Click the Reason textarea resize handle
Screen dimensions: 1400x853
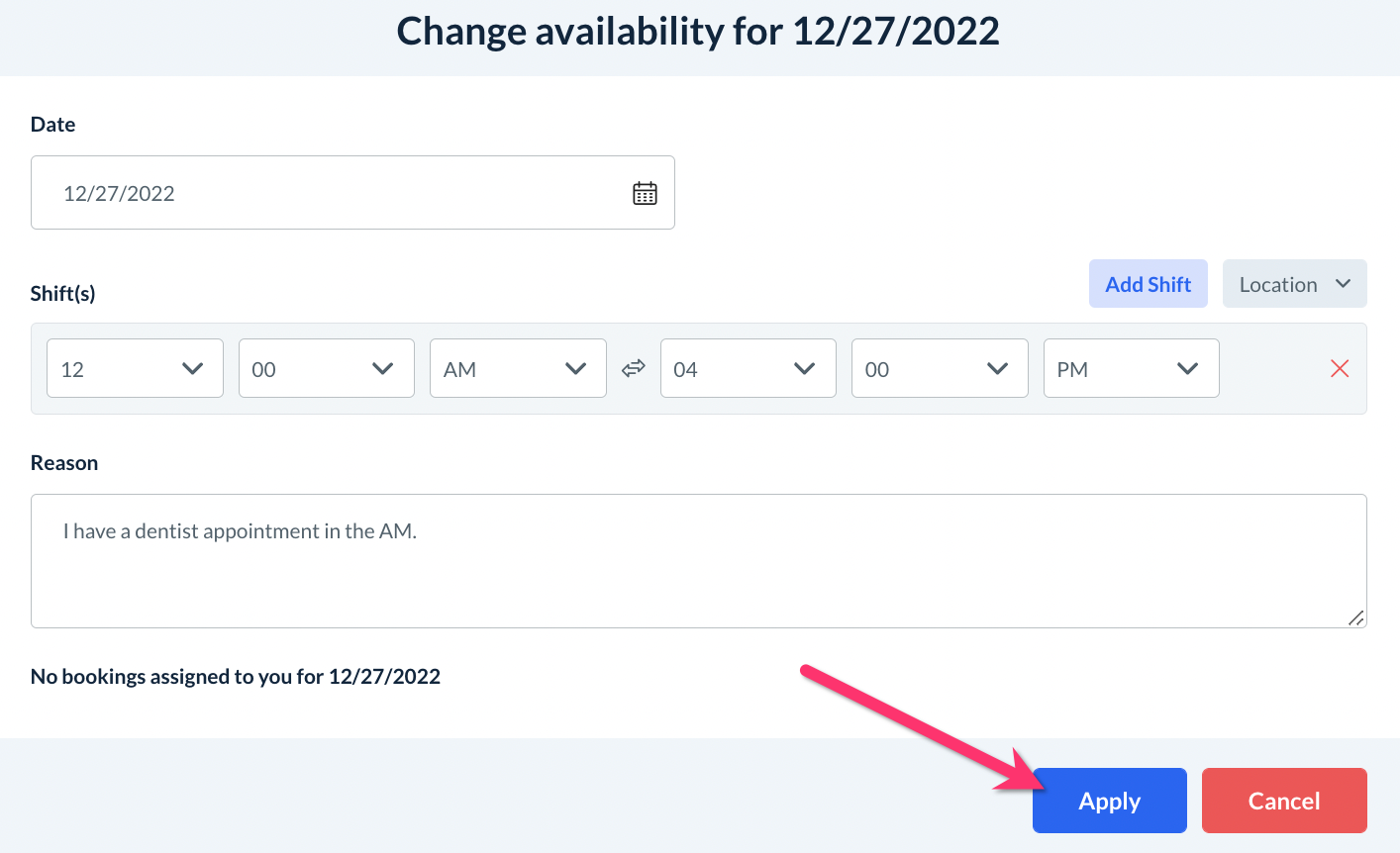pos(1355,617)
